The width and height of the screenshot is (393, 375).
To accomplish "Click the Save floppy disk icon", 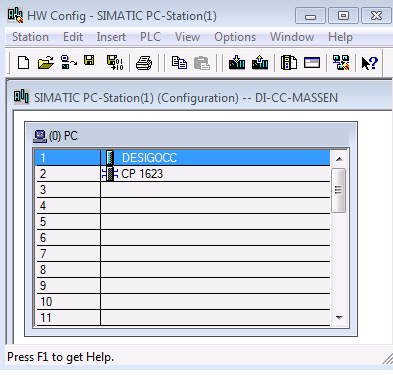I will (x=89, y=61).
